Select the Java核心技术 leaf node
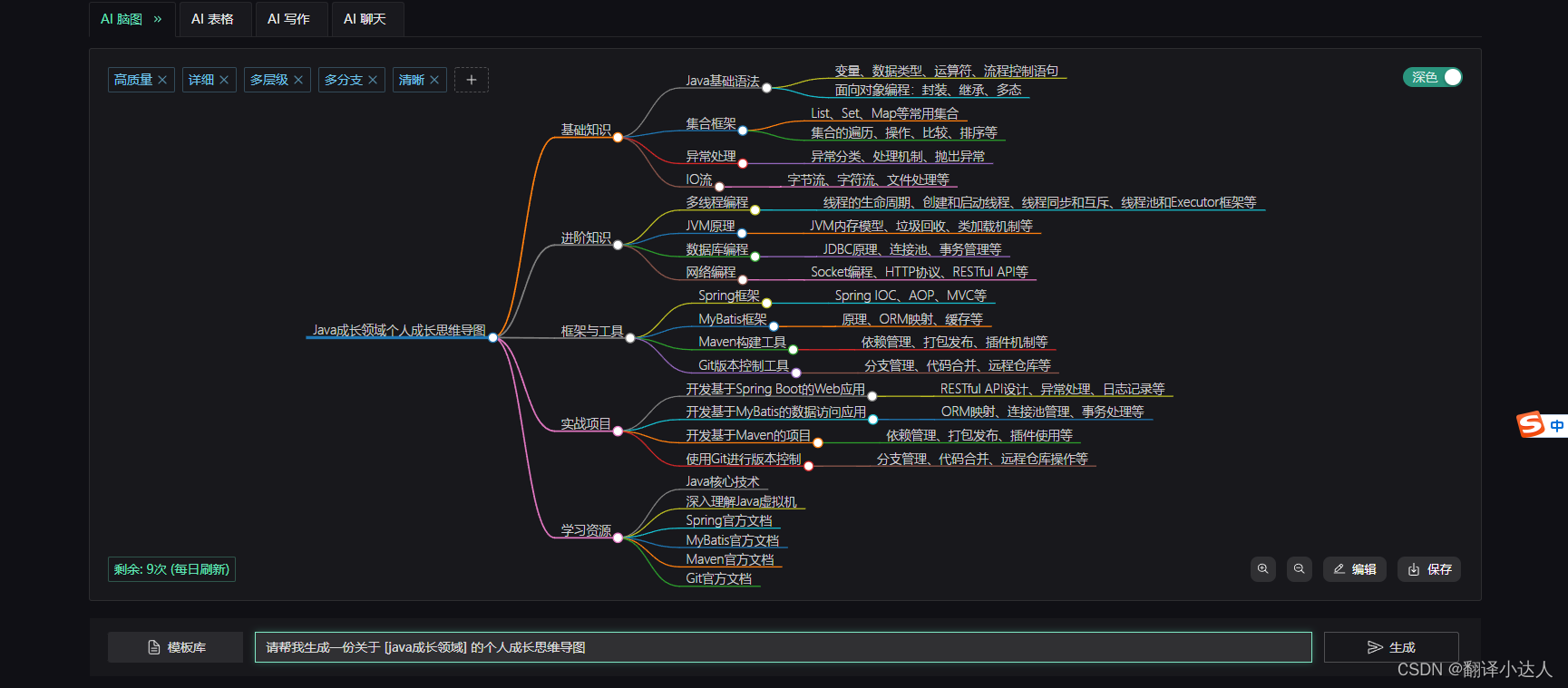Viewport: 1568px width, 688px height. pos(723,481)
